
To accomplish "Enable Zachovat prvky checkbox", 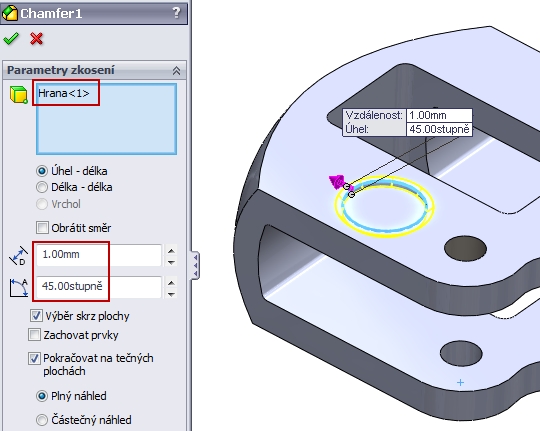I will coord(34,335).
